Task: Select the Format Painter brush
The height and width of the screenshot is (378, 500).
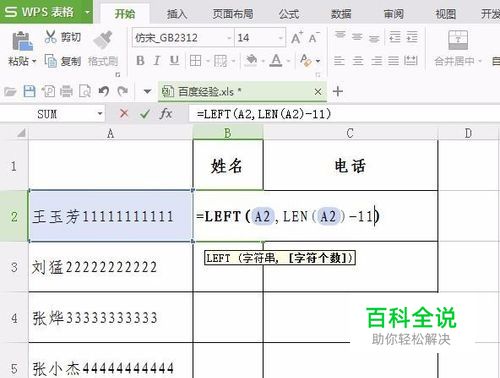Action: coord(103,40)
